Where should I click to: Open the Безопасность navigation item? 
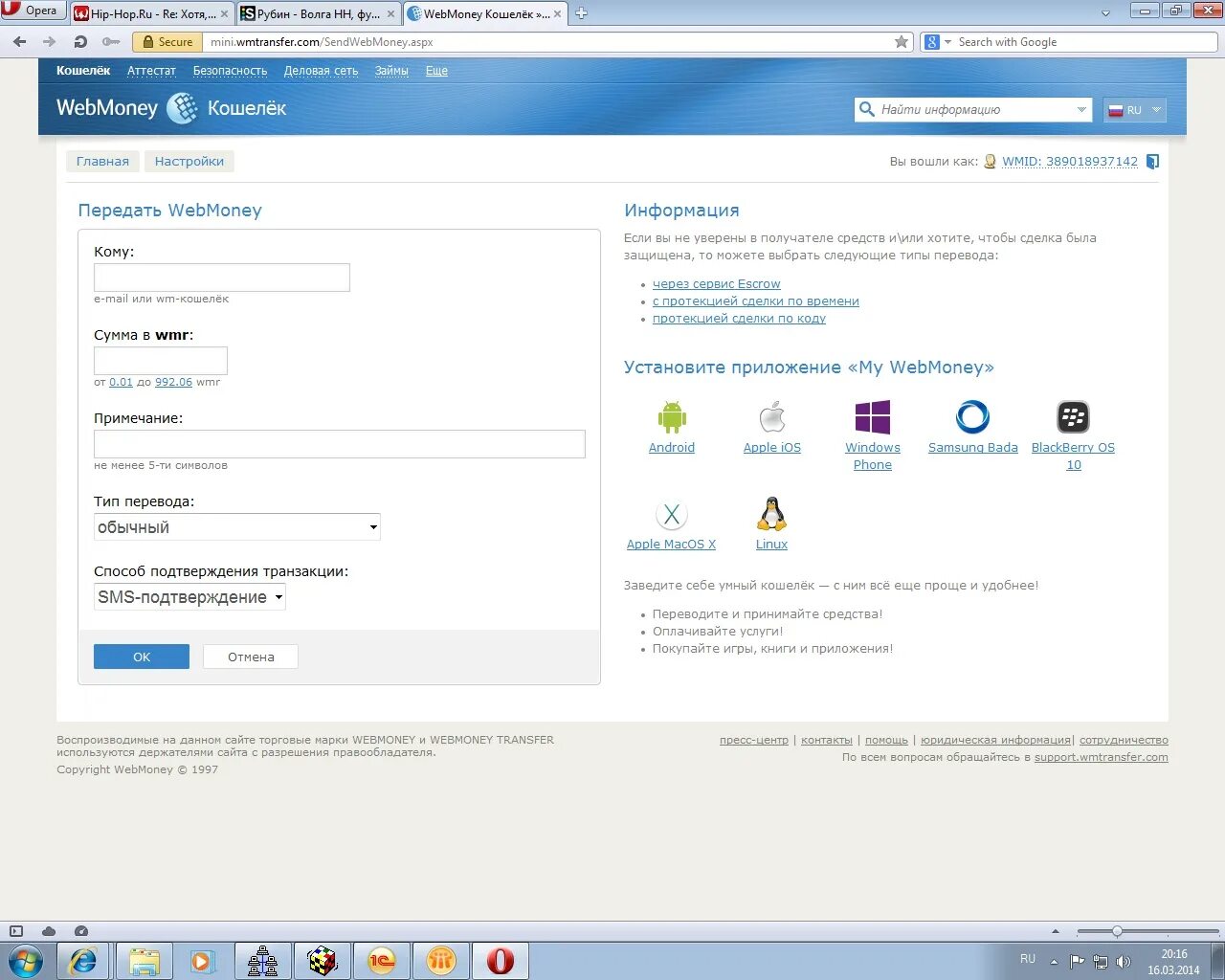pyautogui.click(x=230, y=71)
